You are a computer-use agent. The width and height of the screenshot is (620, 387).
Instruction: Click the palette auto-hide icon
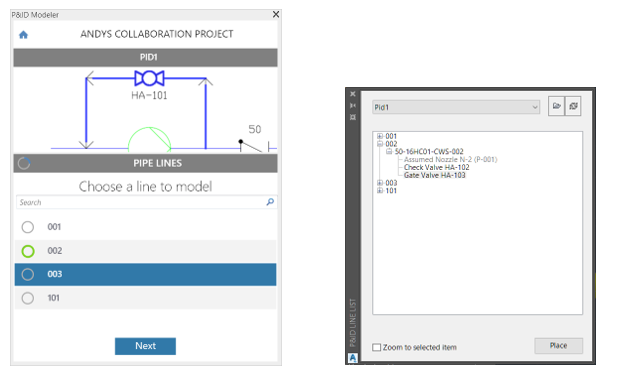pos(353,106)
